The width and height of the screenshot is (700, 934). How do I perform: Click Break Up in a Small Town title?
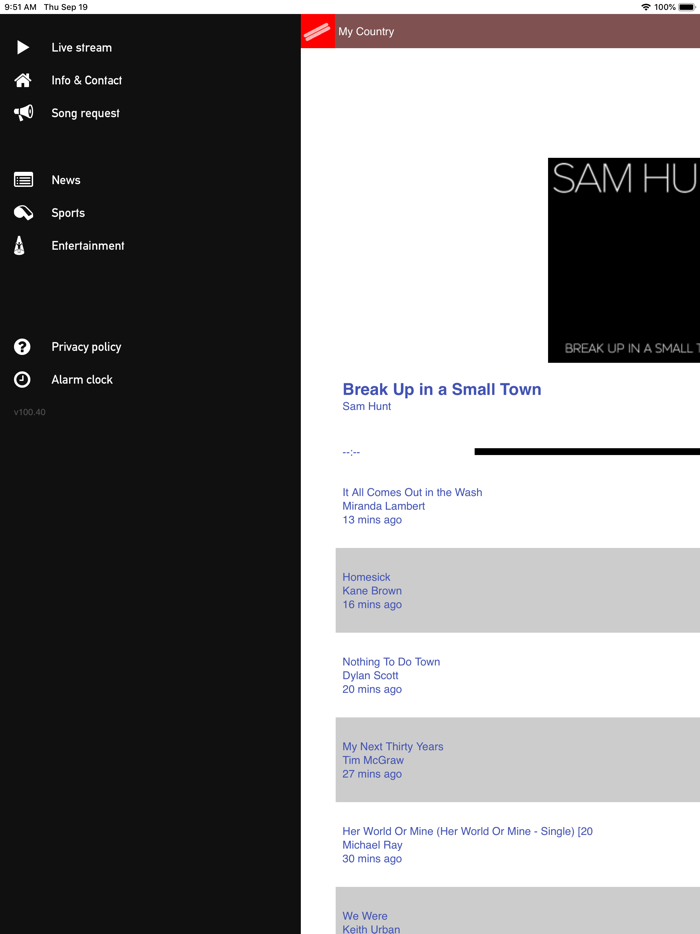pos(441,389)
